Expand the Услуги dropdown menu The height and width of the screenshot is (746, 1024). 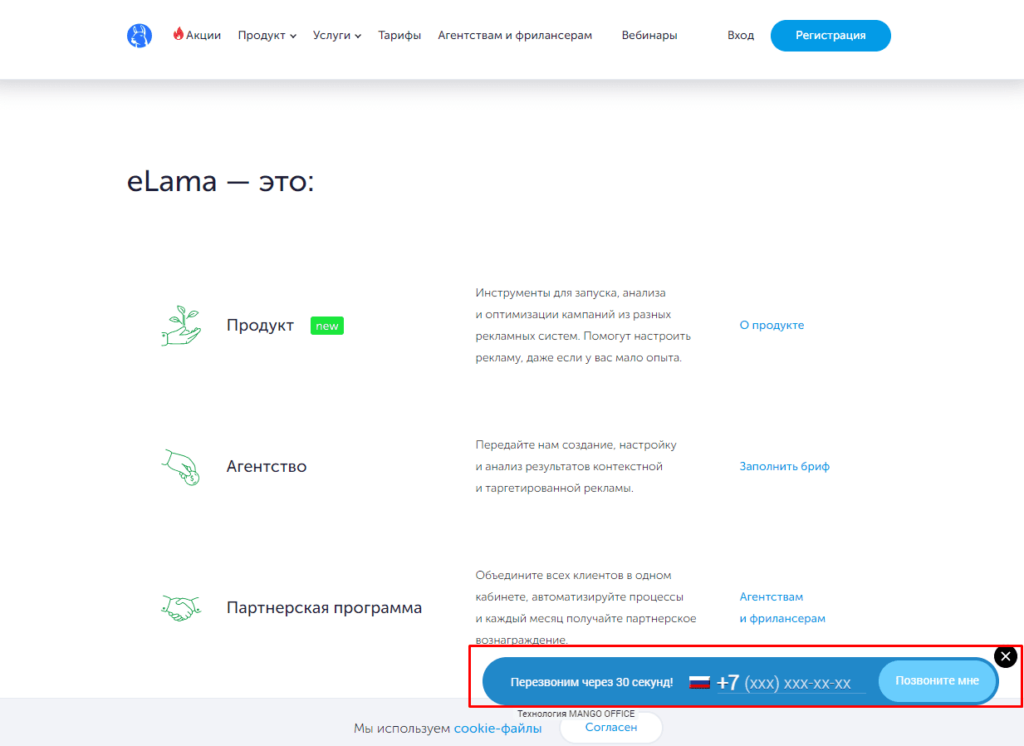[x=337, y=35]
